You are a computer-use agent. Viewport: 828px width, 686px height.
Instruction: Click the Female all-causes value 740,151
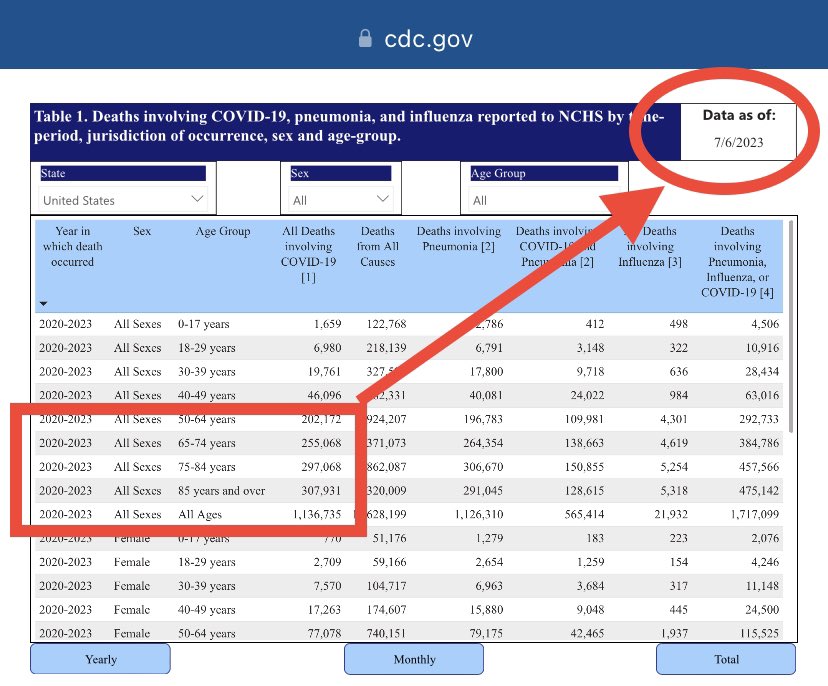click(387, 633)
